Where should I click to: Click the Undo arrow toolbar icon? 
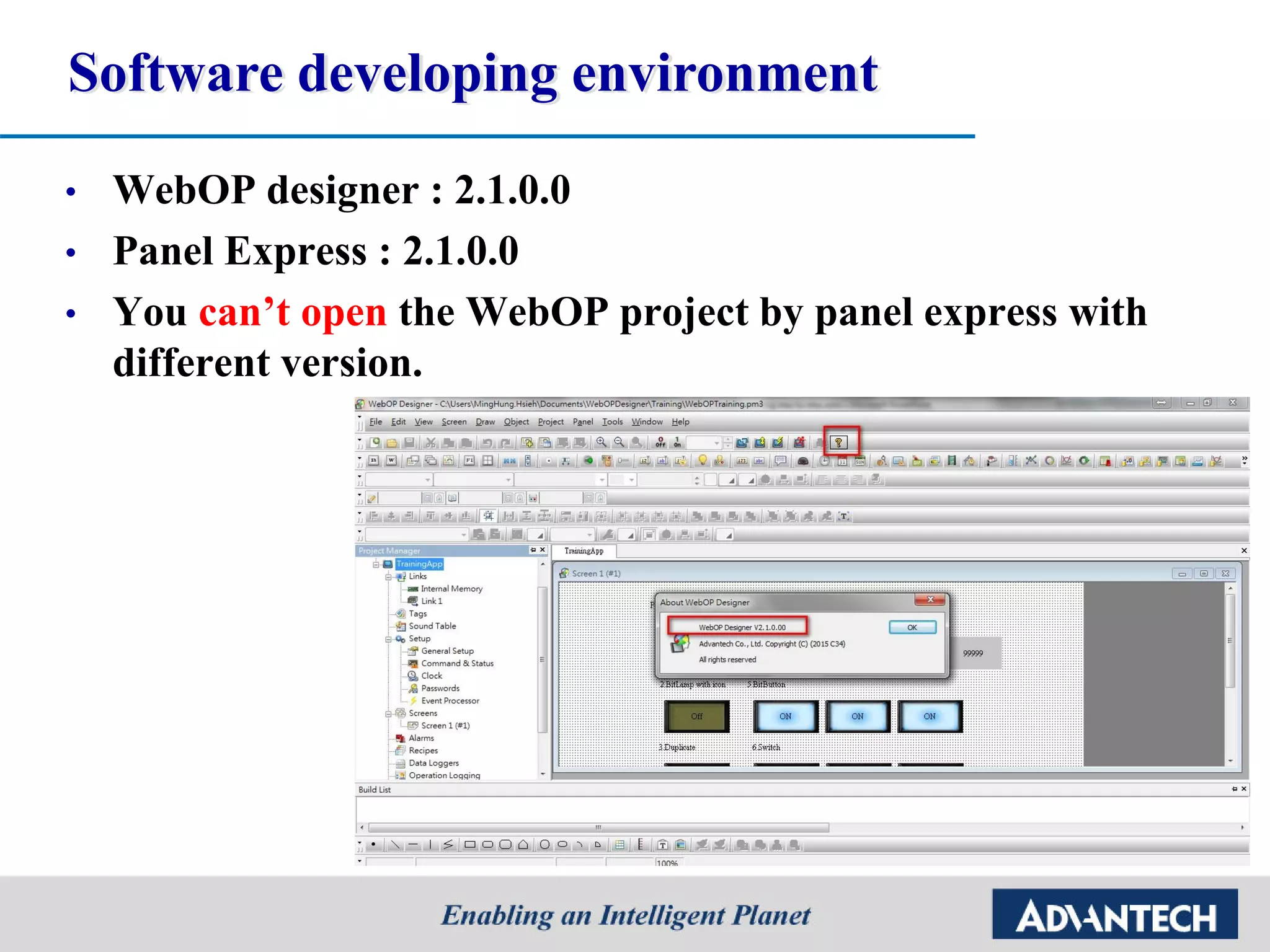[x=488, y=443]
